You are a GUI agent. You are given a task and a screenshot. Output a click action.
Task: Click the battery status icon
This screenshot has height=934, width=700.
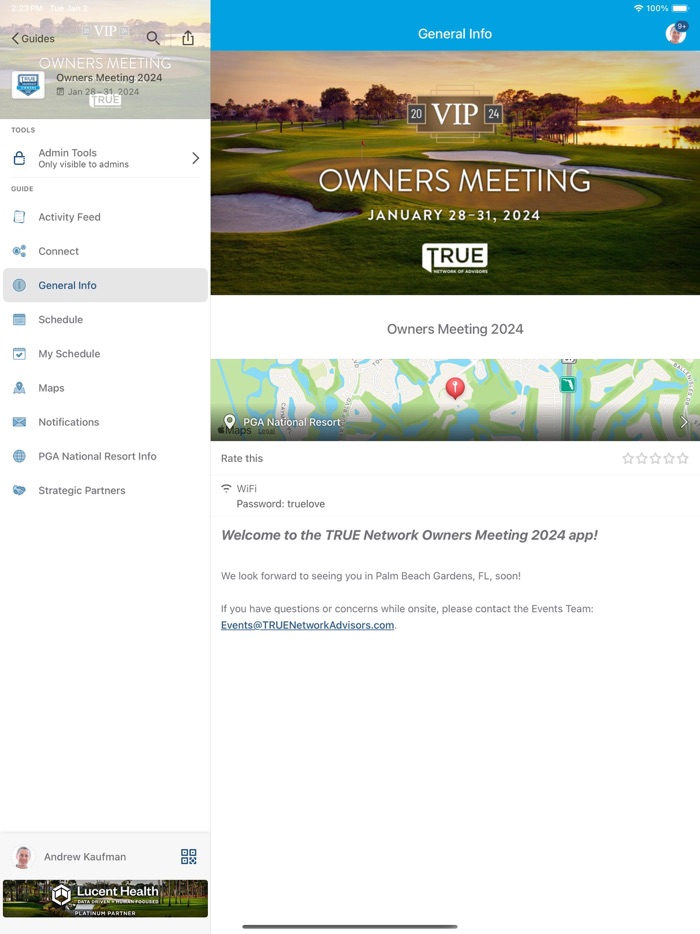pos(680,8)
